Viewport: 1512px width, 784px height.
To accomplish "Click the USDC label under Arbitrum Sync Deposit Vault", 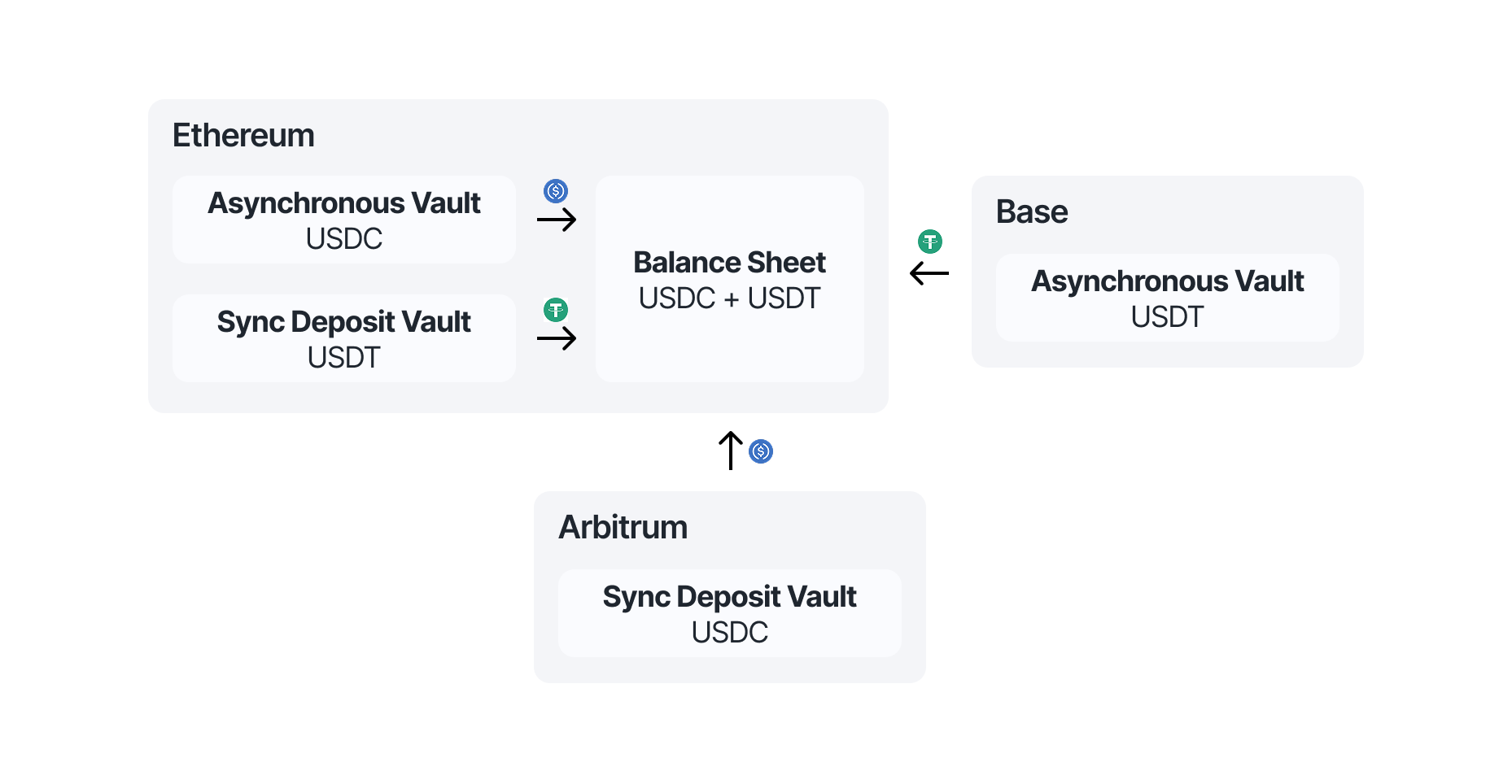I will click(730, 632).
